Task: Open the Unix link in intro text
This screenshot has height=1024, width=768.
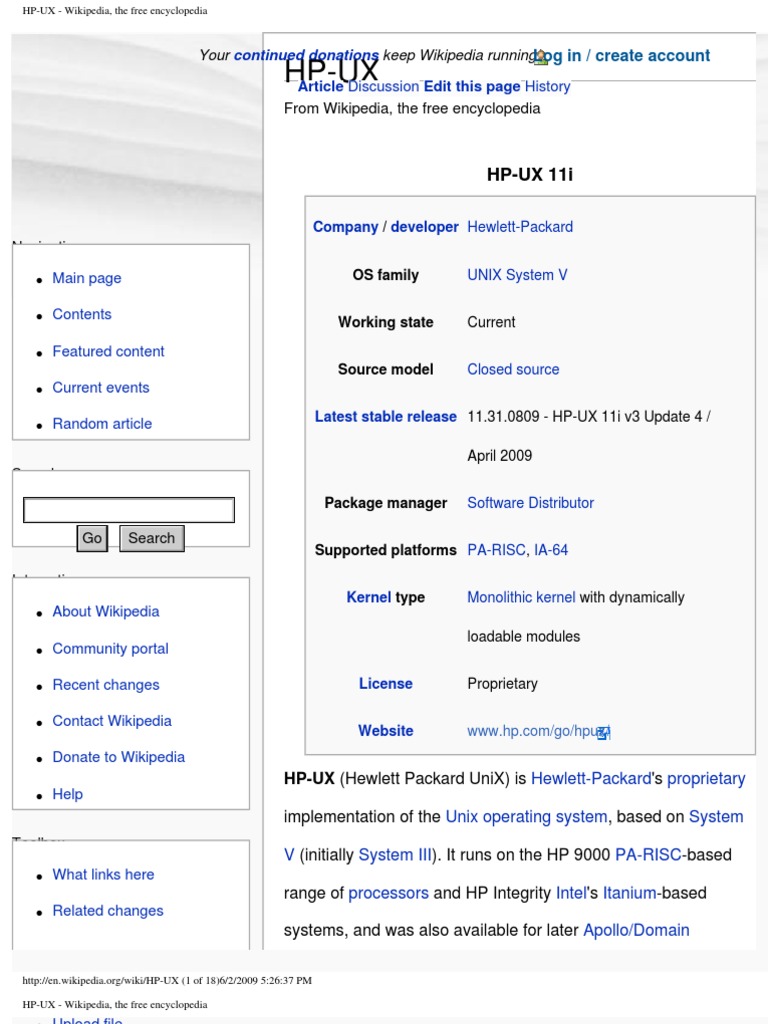Action: 462,816
